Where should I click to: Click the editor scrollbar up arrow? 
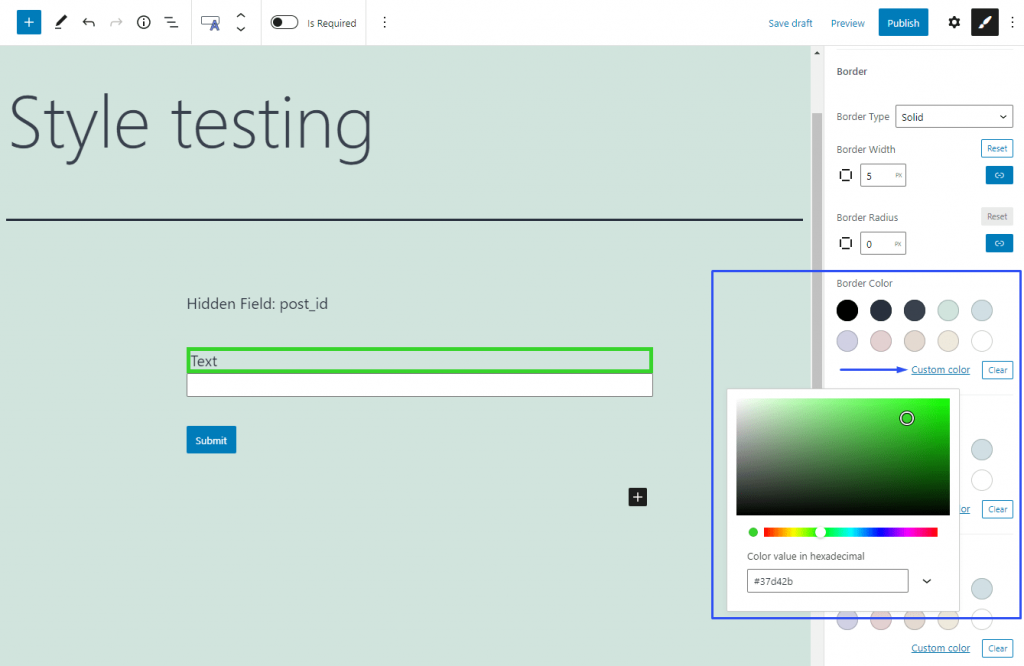816,53
